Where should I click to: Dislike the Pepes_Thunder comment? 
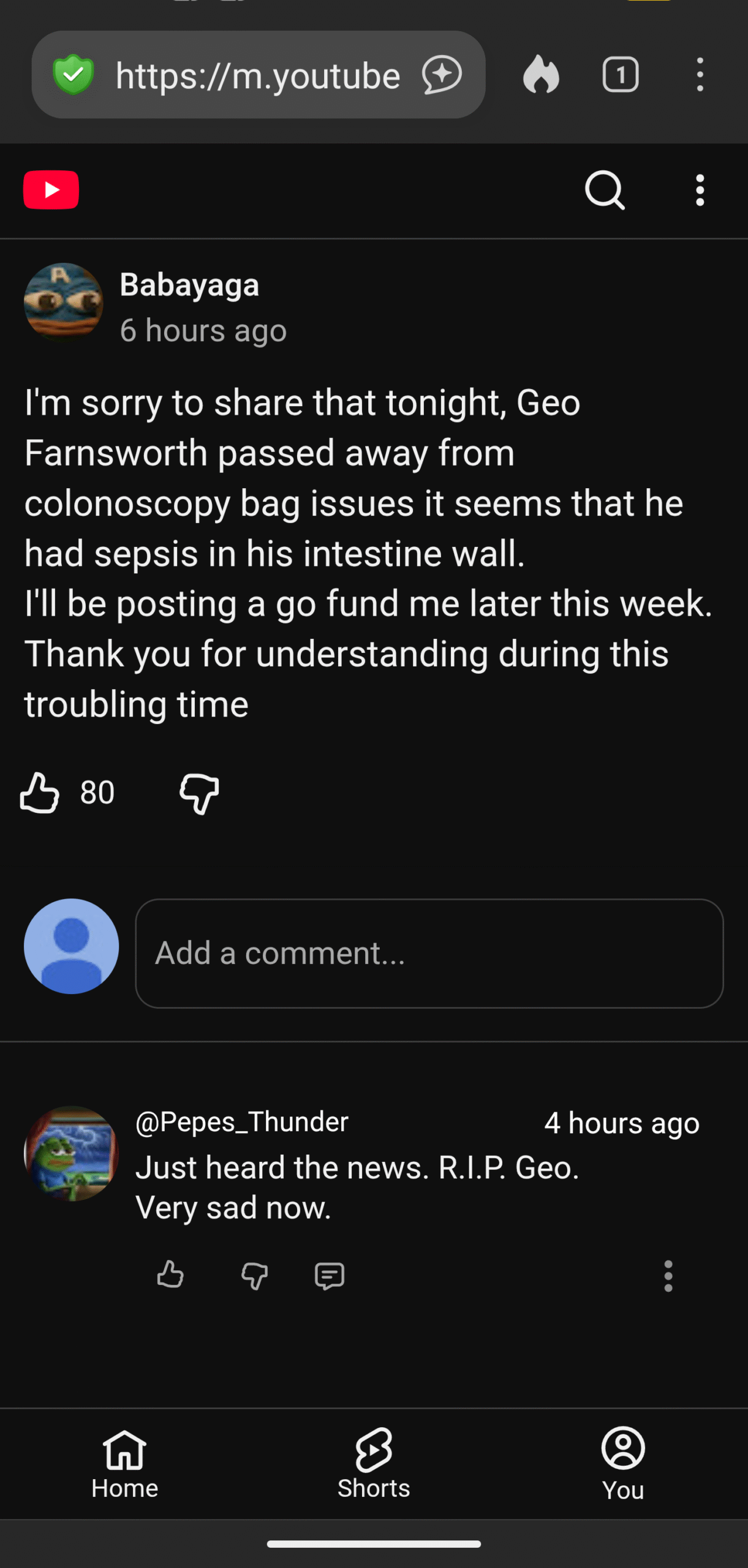tap(254, 1276)
